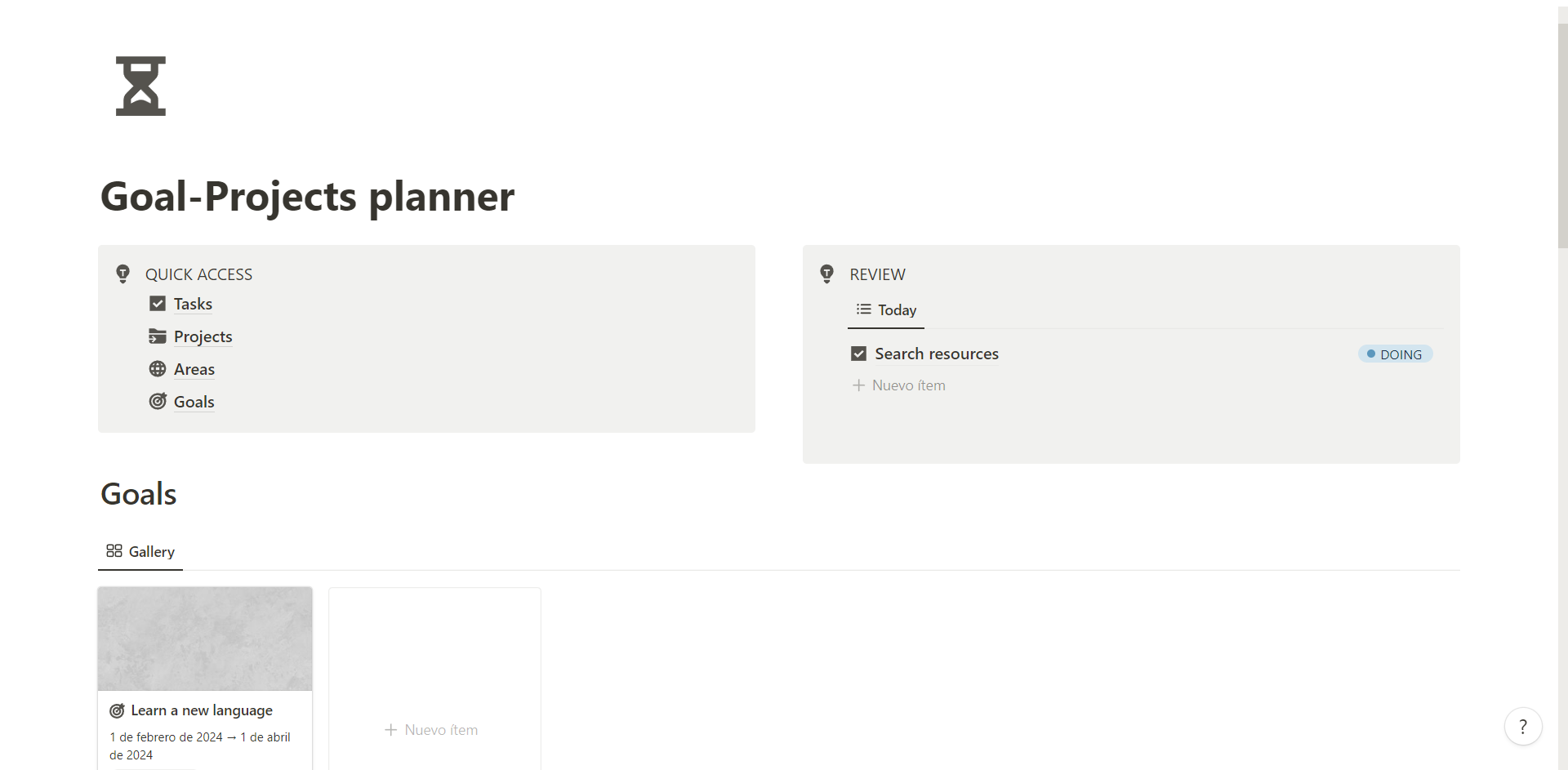Open the Projects page link
The image size is (1568, 770).
203,336
